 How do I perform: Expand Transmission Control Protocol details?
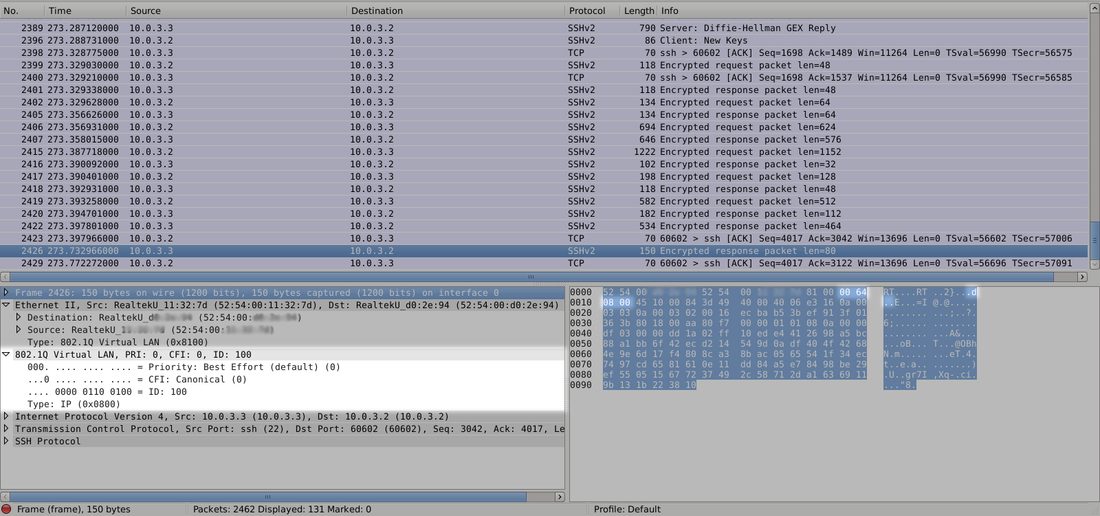point(6,428)
